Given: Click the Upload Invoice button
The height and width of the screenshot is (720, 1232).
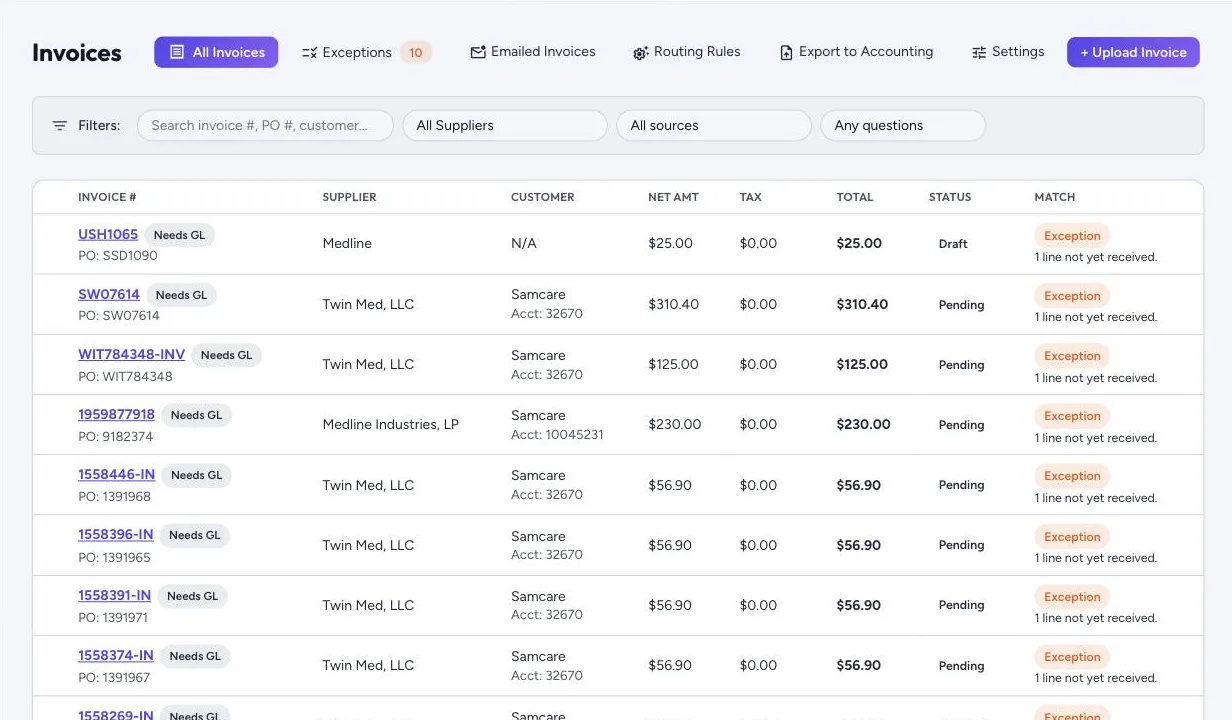Looking at the screenshot, I should tap(1133, 52).
